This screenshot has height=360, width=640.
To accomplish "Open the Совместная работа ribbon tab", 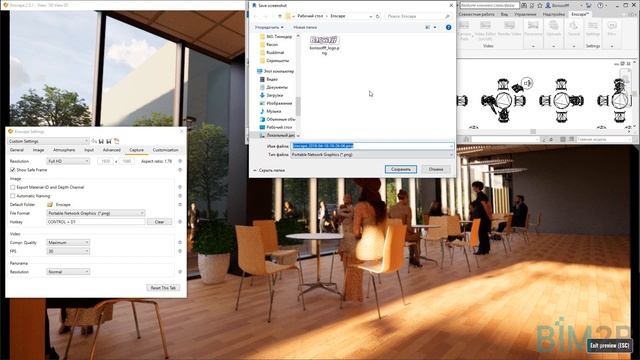I will [x=476, y=14].
